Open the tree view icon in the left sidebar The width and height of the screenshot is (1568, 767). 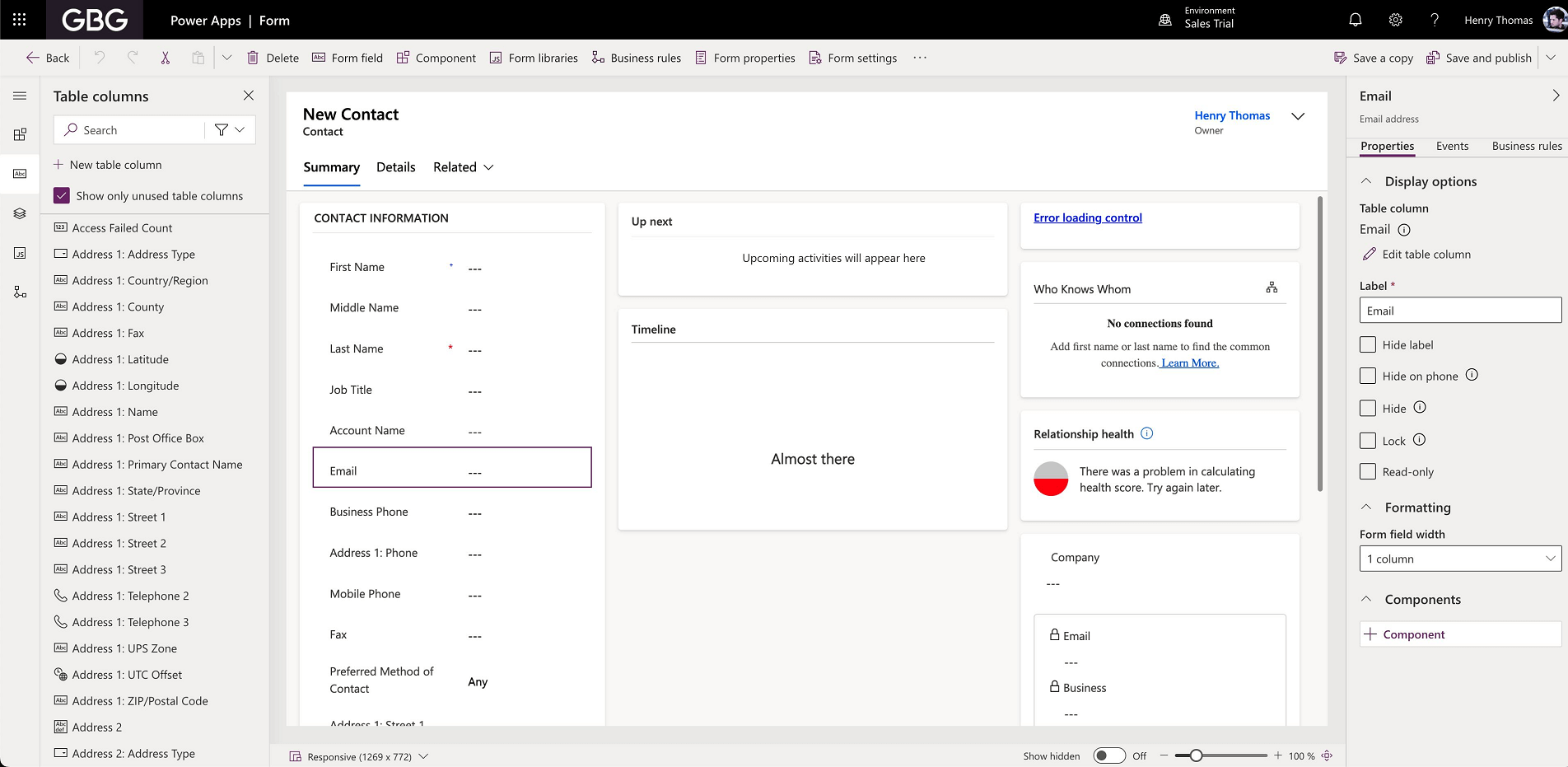[x=20, y=291]
